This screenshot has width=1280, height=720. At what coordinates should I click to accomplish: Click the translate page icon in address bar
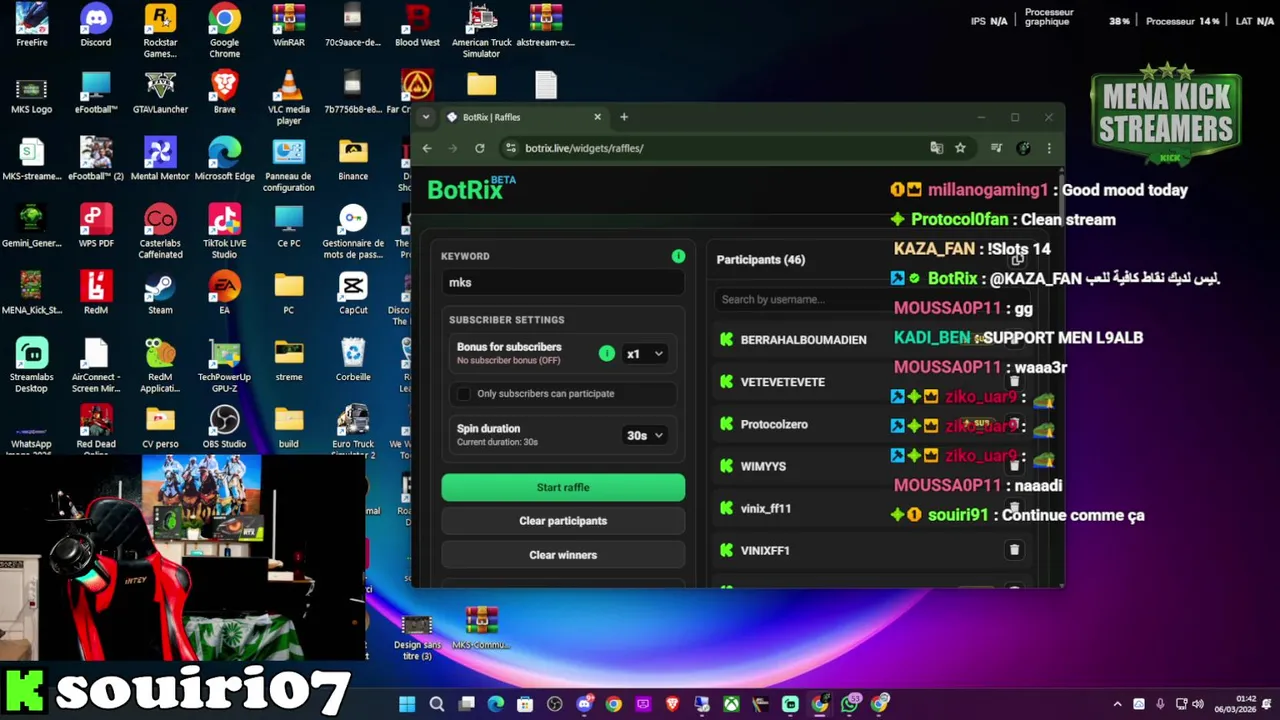click(936, 148)
